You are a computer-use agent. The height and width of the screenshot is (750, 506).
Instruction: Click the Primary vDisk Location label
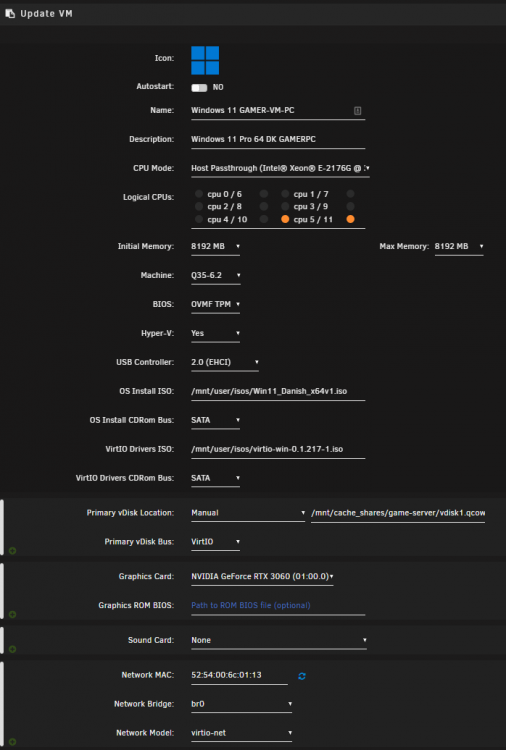point(130,513)
